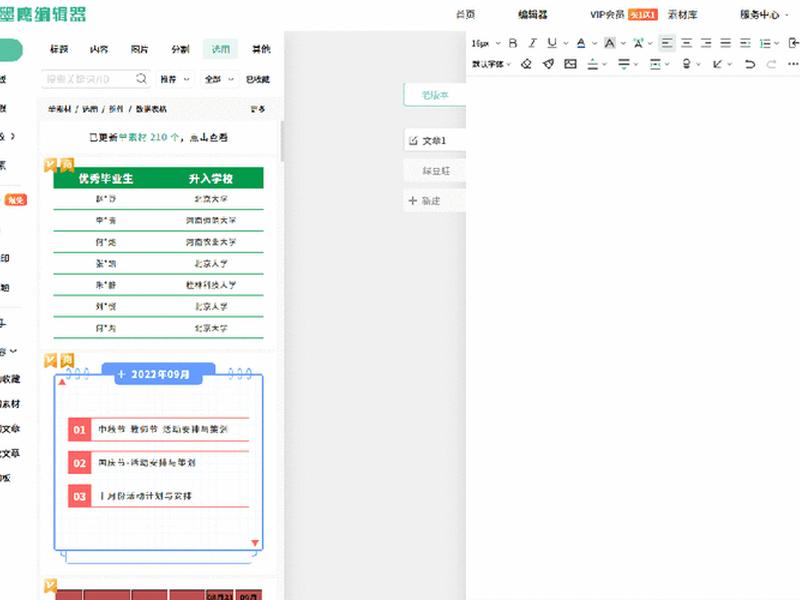Viewport: 800px width, 600px height.
Task: Open the 默认字体 font family dropdown
Action: point(491,64)
